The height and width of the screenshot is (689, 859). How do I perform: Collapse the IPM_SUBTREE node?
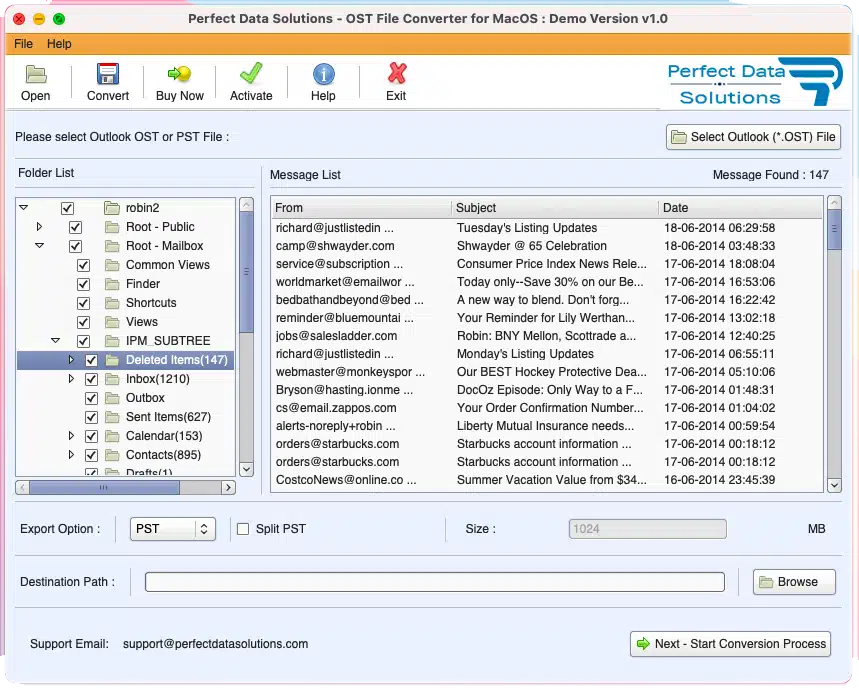(x=55, y=340)
